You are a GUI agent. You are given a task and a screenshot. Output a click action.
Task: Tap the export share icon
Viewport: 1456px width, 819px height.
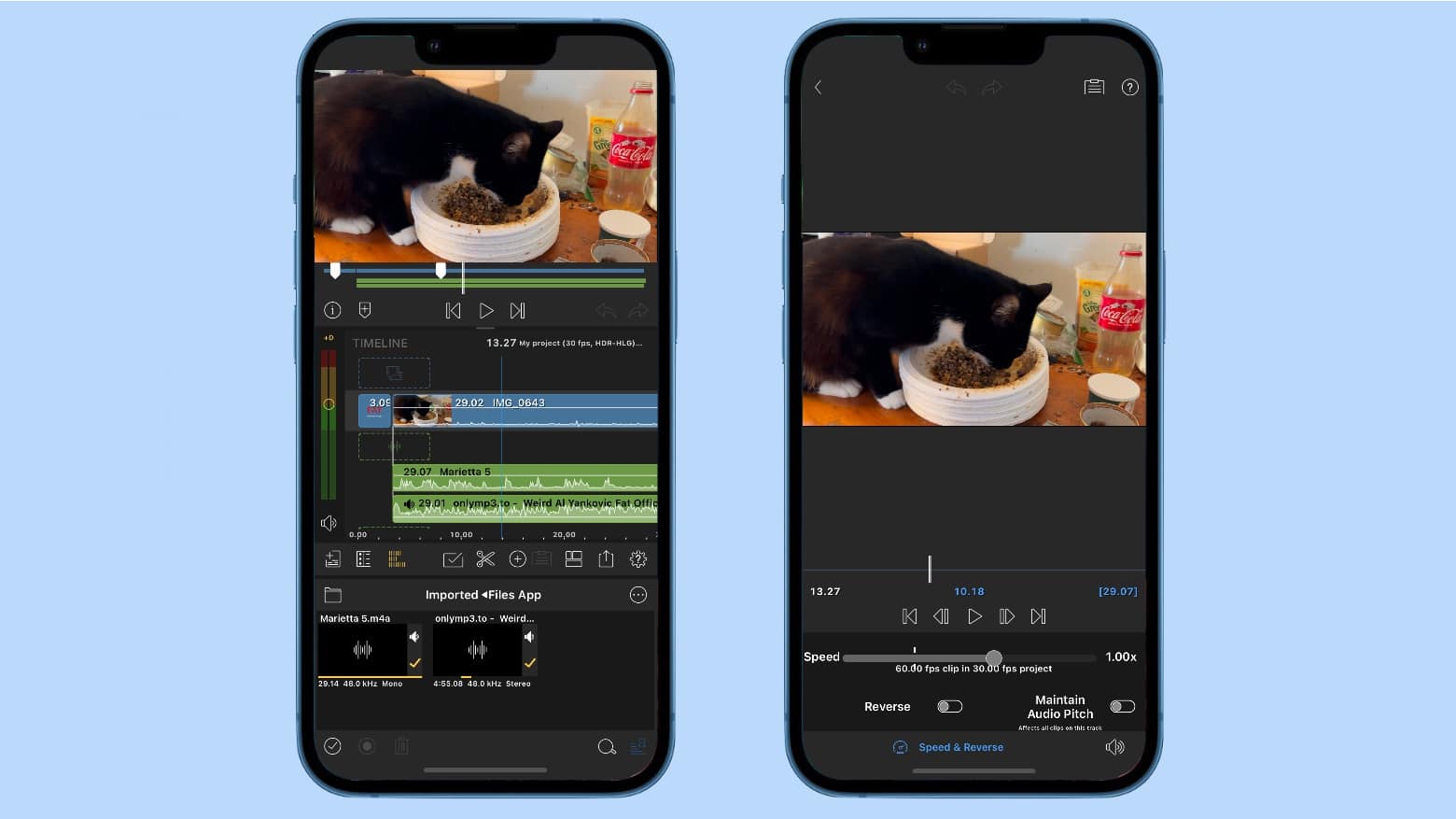point(606,559)
